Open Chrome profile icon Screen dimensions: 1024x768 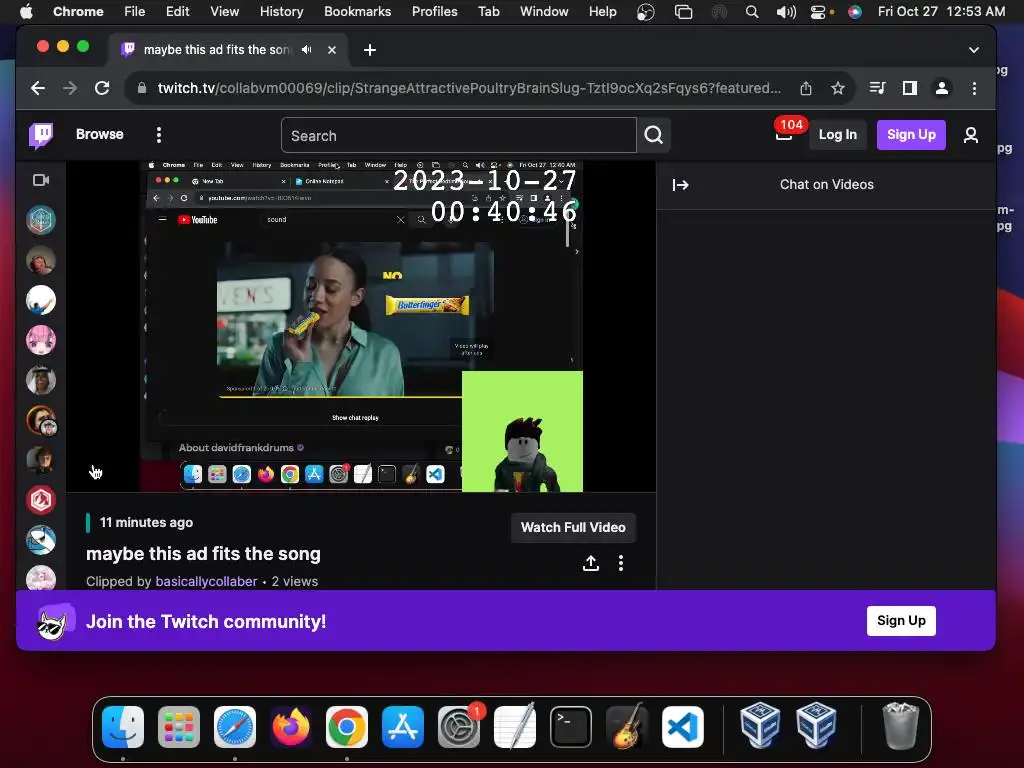coord(942,88)
